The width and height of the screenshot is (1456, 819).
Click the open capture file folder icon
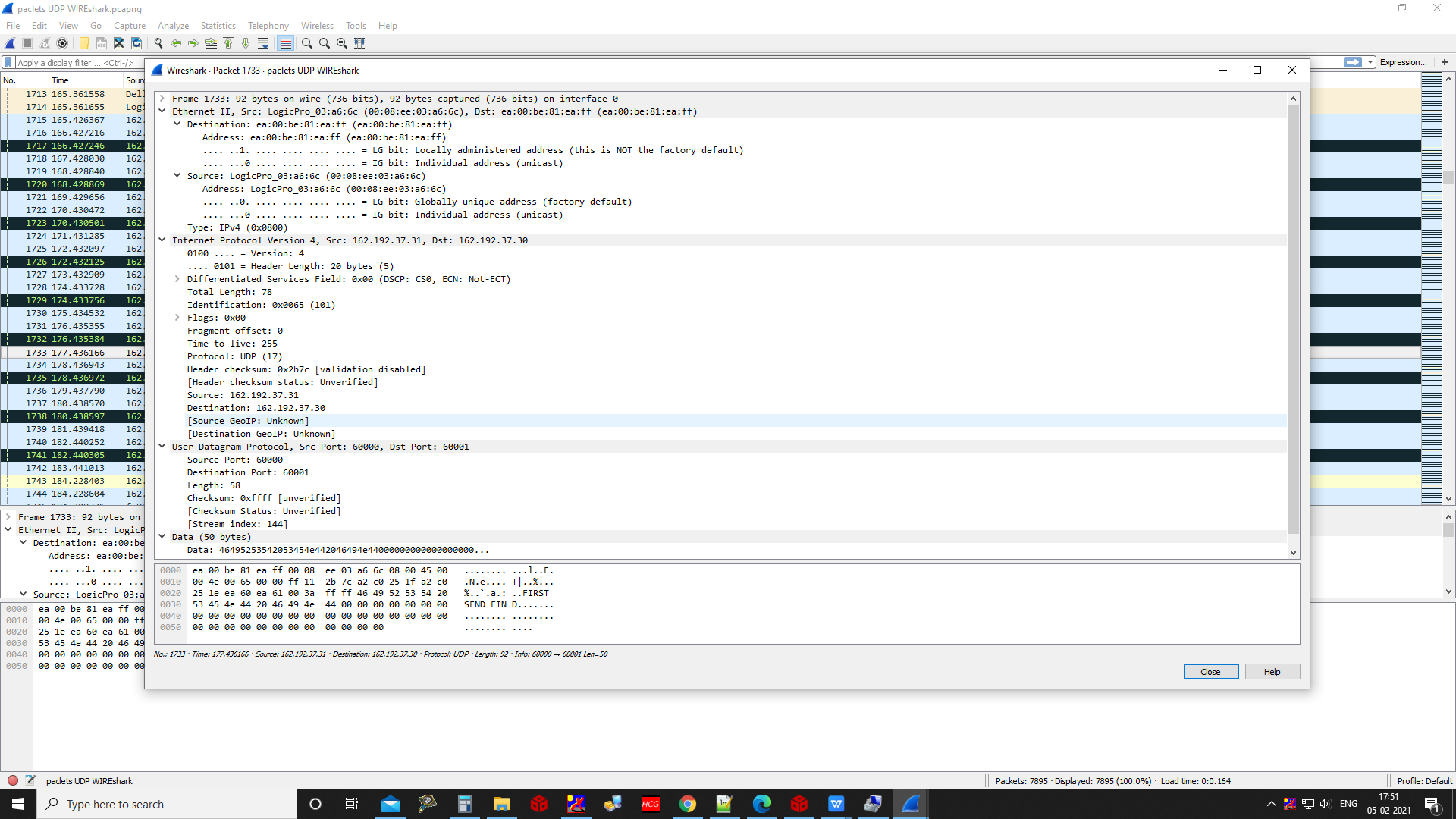(x=84, y=43)
